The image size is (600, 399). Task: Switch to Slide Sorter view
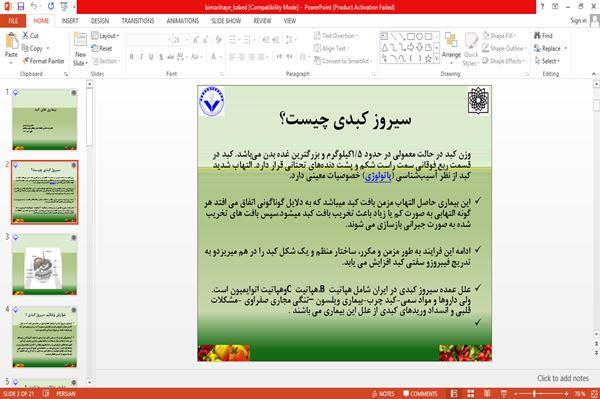coord(471,394)
